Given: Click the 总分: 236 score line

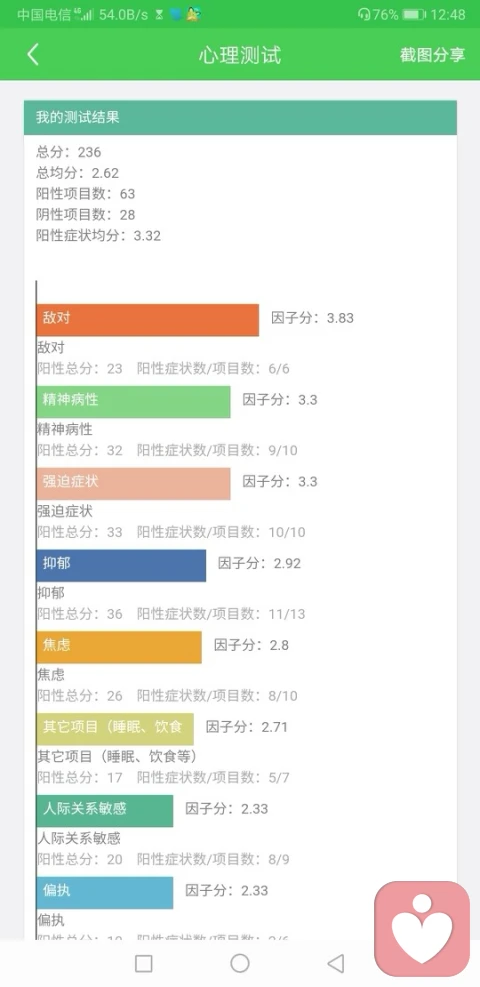Looking at the screenshot, I should tap(69, 152).
